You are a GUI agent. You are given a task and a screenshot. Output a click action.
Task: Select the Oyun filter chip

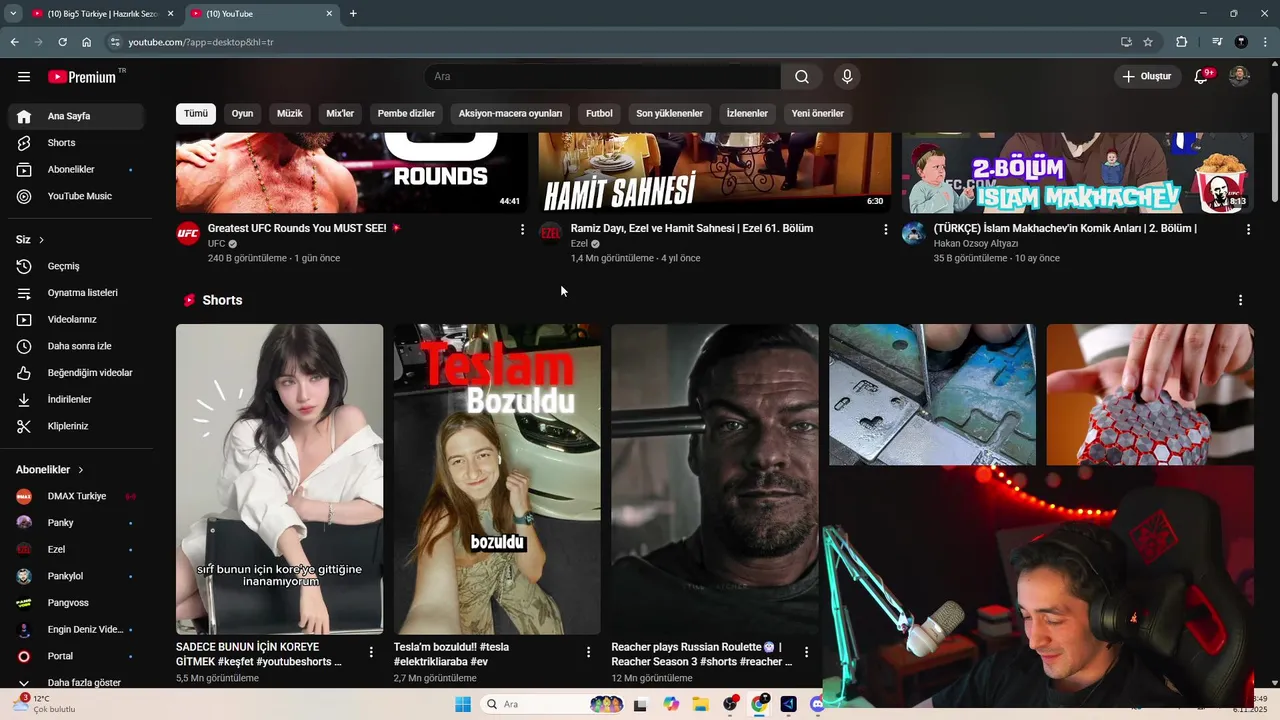pyautogui.click(x=243, y=114)
